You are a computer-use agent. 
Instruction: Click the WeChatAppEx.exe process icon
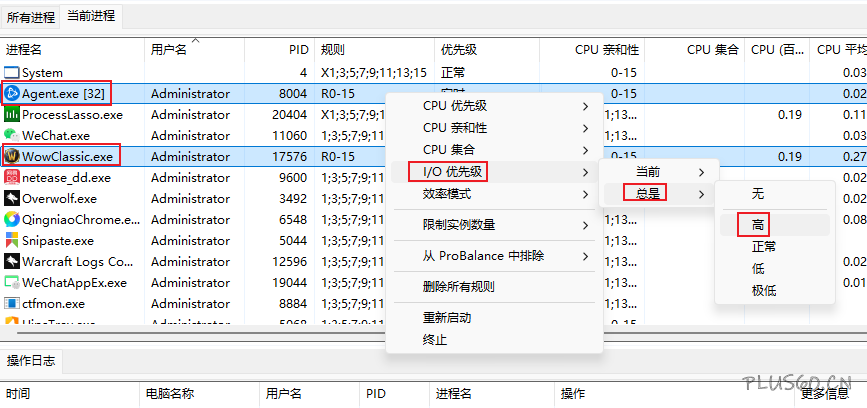click(12, 283)
